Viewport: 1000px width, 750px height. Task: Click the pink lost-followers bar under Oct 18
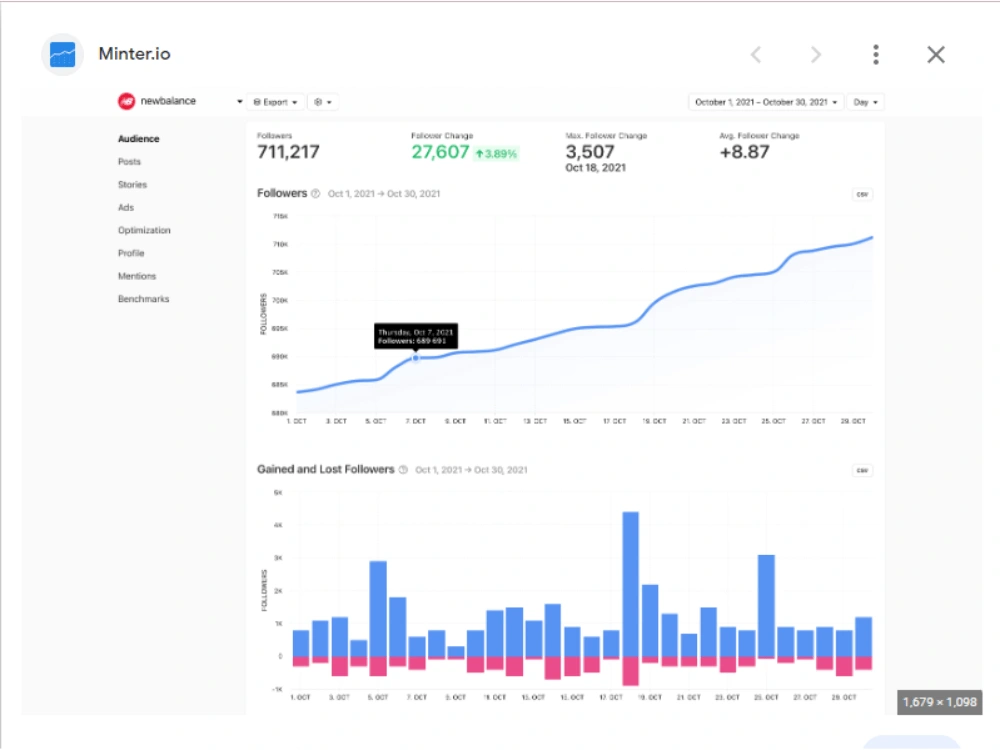pyautogui.click(x=630, y=672)
